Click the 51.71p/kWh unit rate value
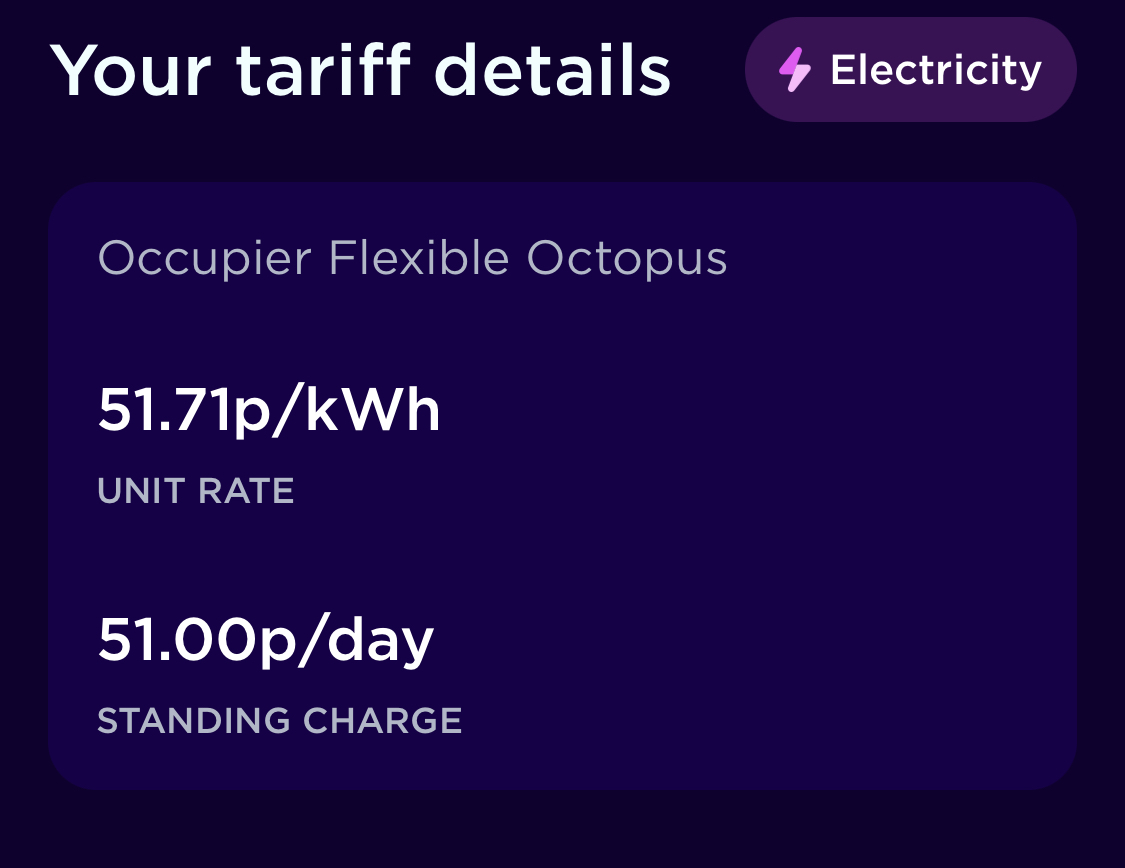 (x=268, y=410)
